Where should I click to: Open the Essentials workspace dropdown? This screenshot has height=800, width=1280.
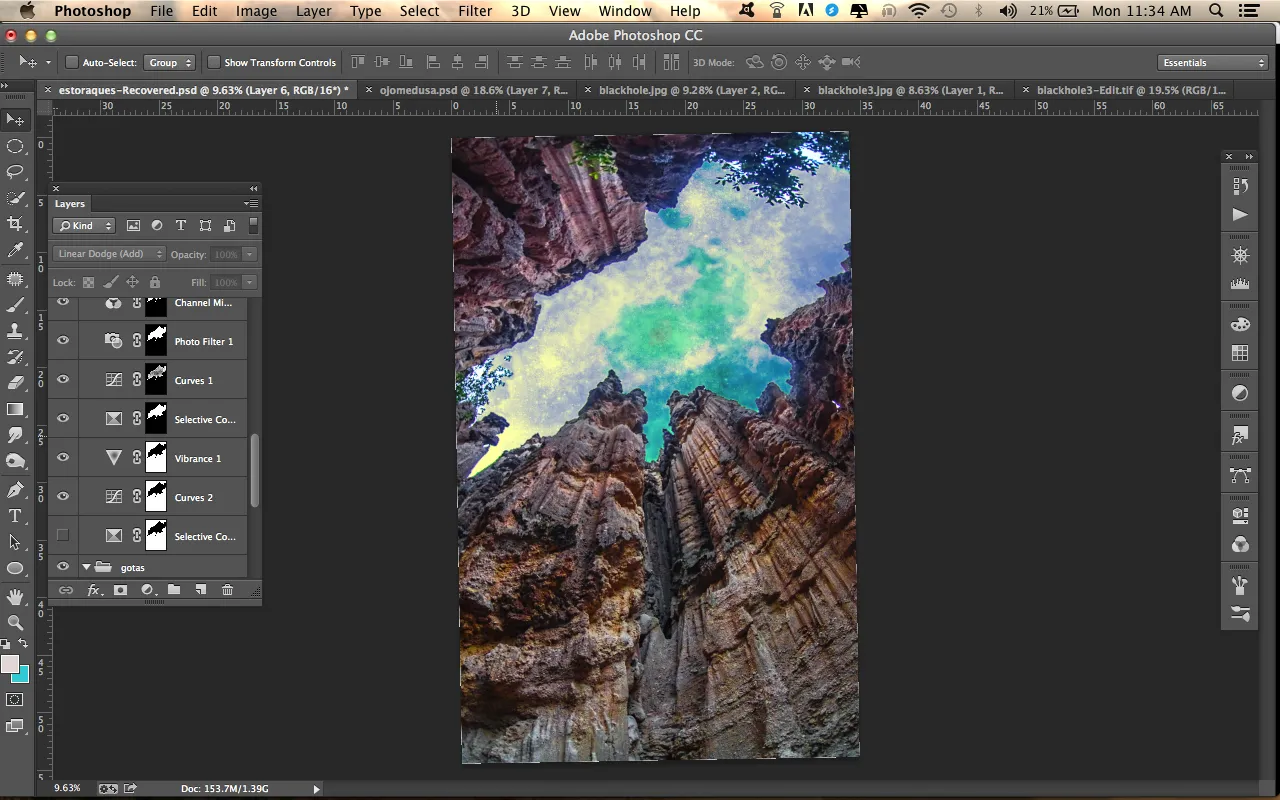(x=1213, y=62)
